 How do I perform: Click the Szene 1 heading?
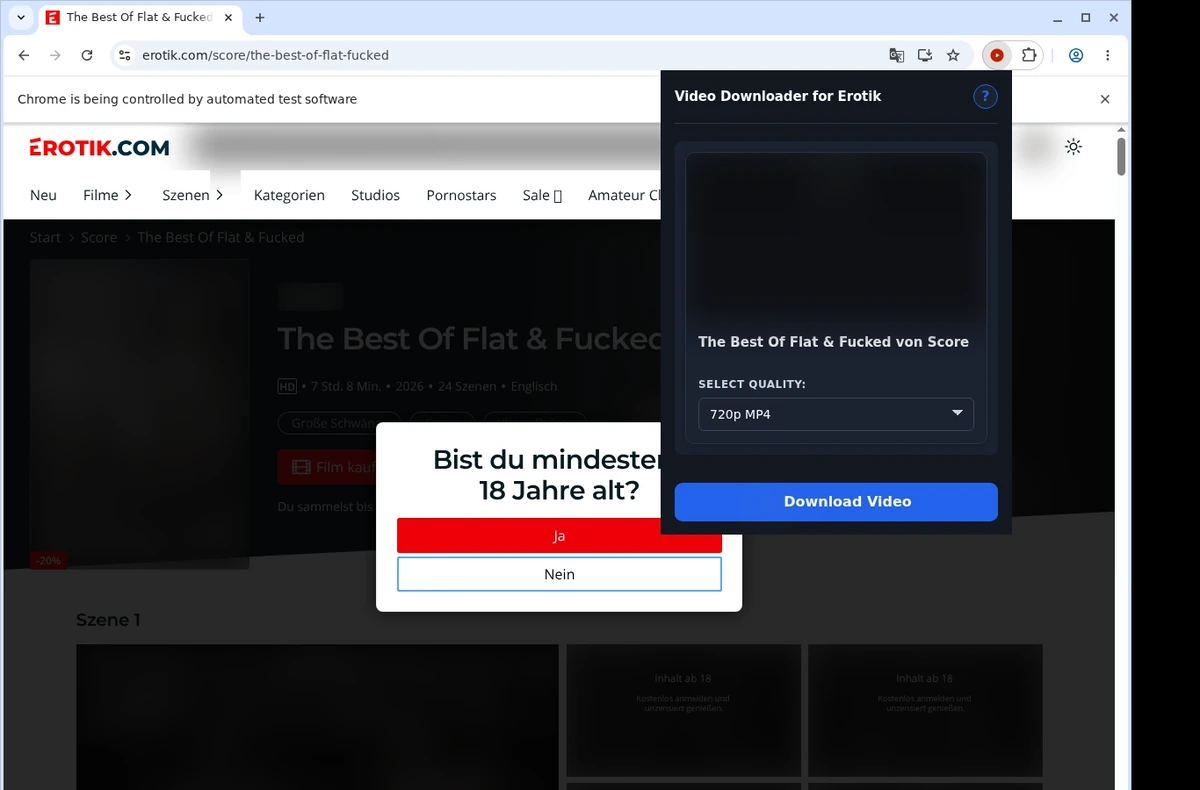[108, 620]
